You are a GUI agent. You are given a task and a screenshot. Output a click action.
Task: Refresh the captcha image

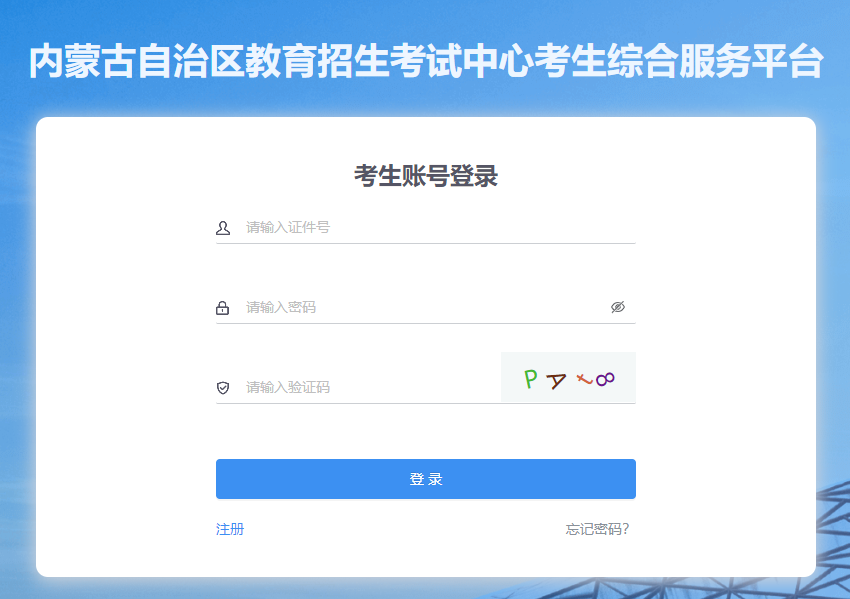pyautogui.click(x=568, y=378)
